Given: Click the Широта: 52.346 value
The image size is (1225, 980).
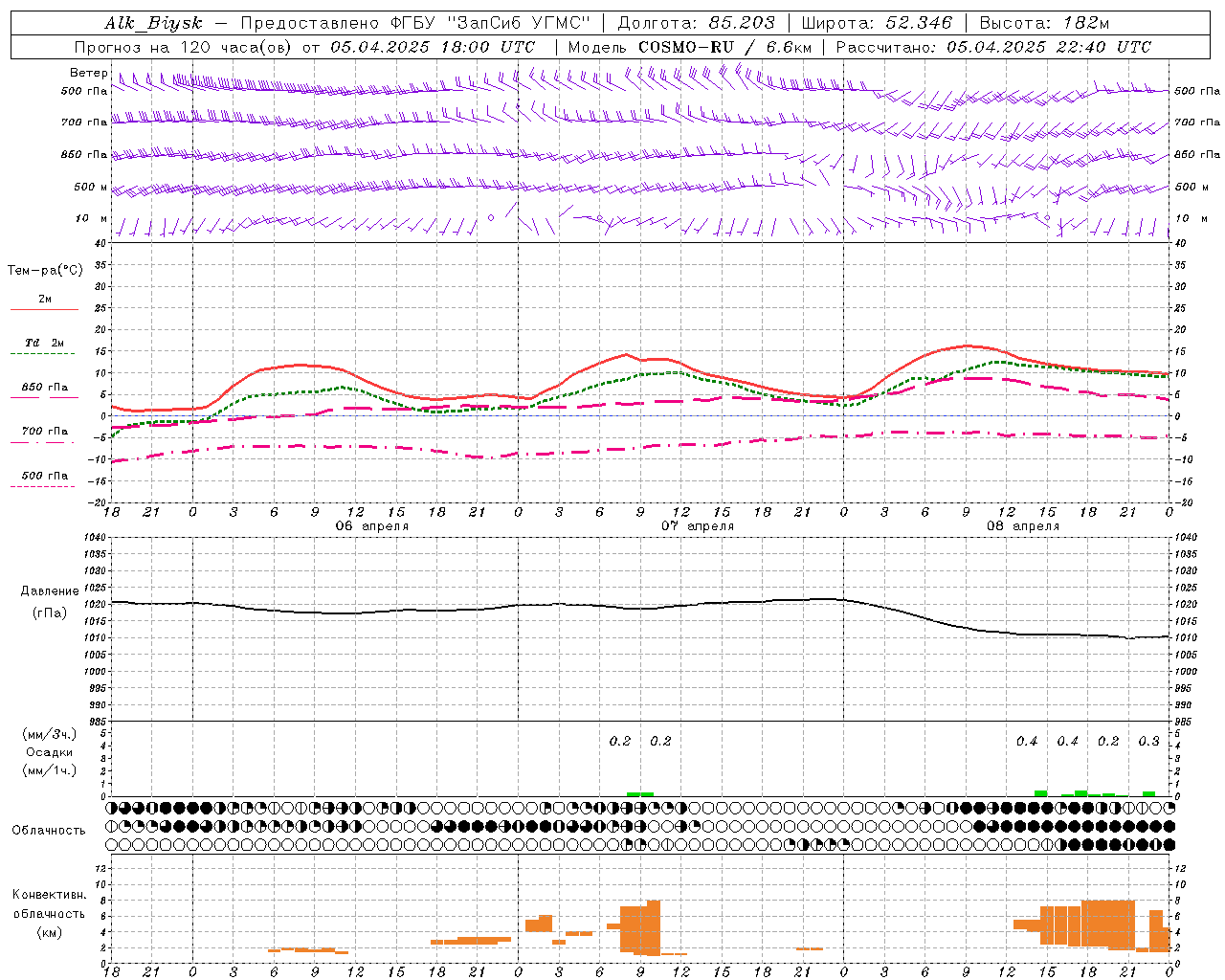Looking at the screenshot, I should [877, 23].
